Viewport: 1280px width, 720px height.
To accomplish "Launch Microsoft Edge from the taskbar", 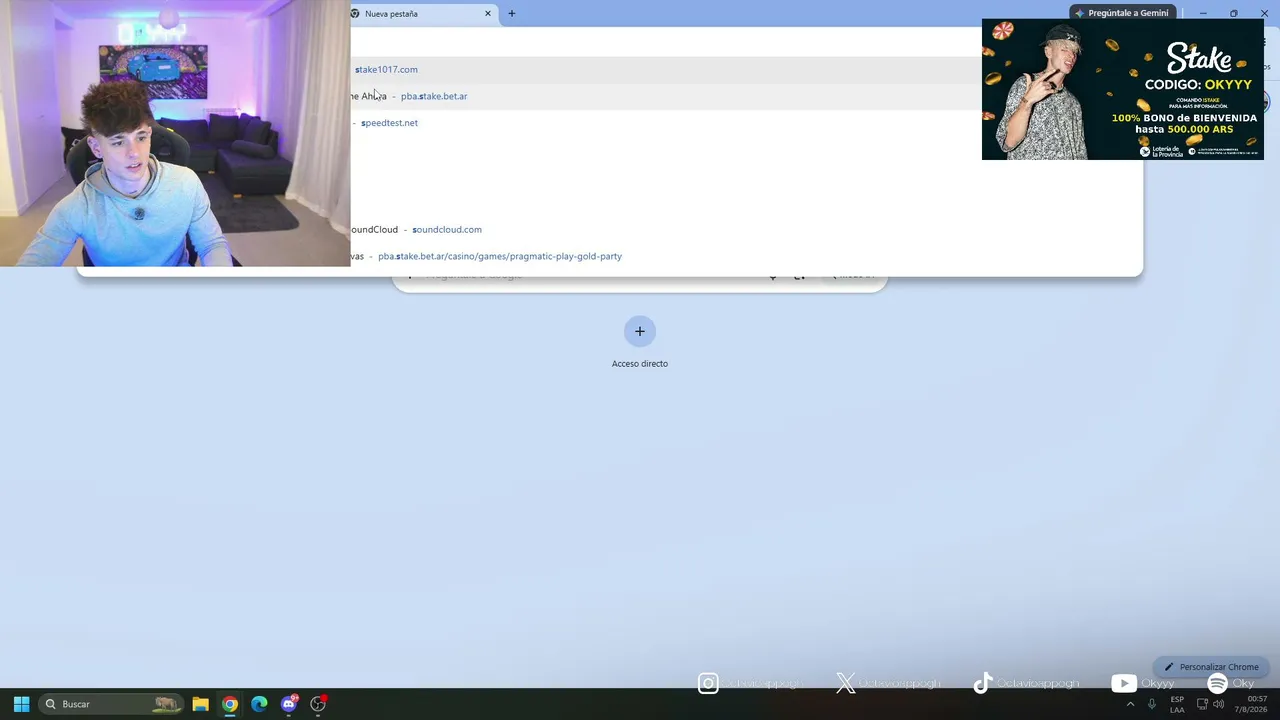I will click(259, 704).
